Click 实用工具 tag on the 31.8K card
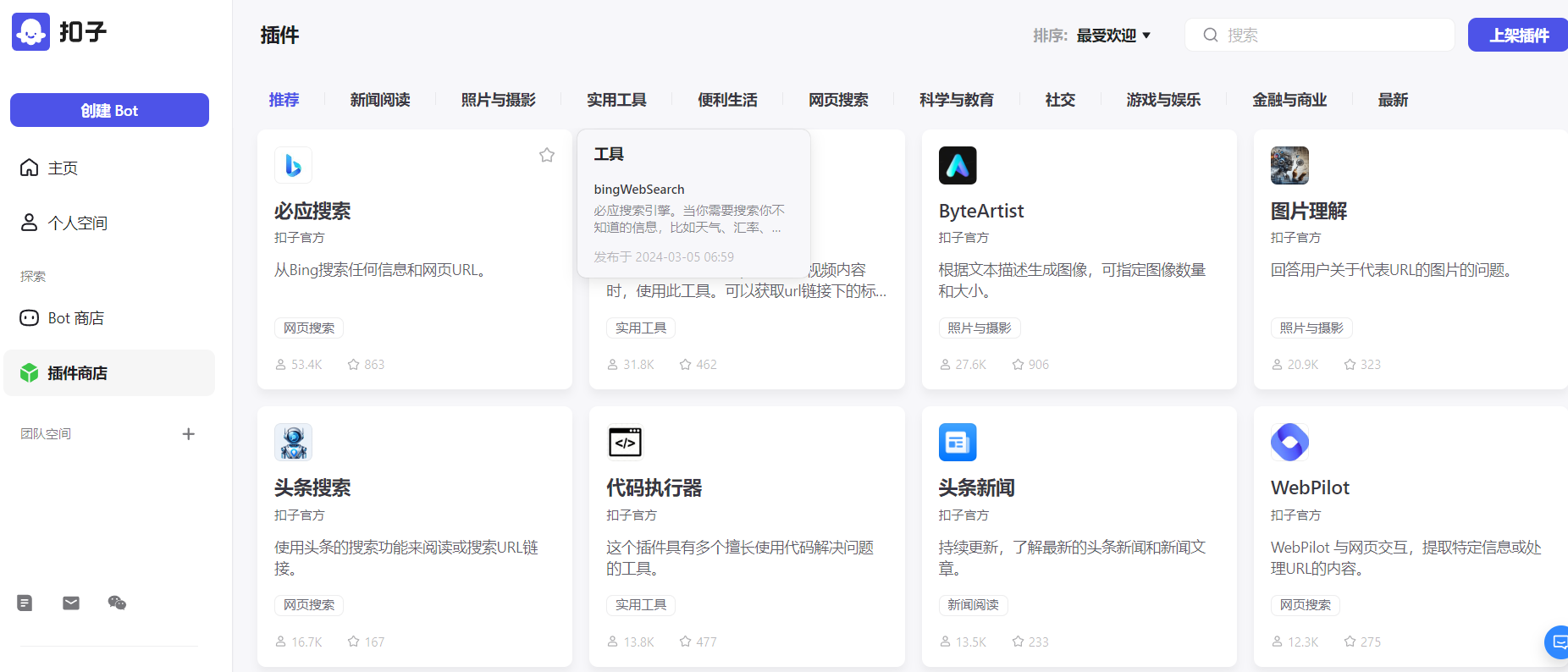The height and width of the screenshot is (672, 1568). (641, 328)
